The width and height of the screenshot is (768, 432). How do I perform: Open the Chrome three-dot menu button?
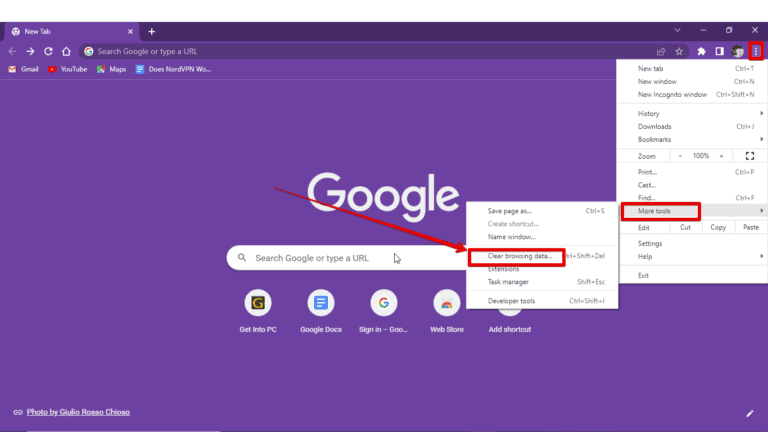756,51
